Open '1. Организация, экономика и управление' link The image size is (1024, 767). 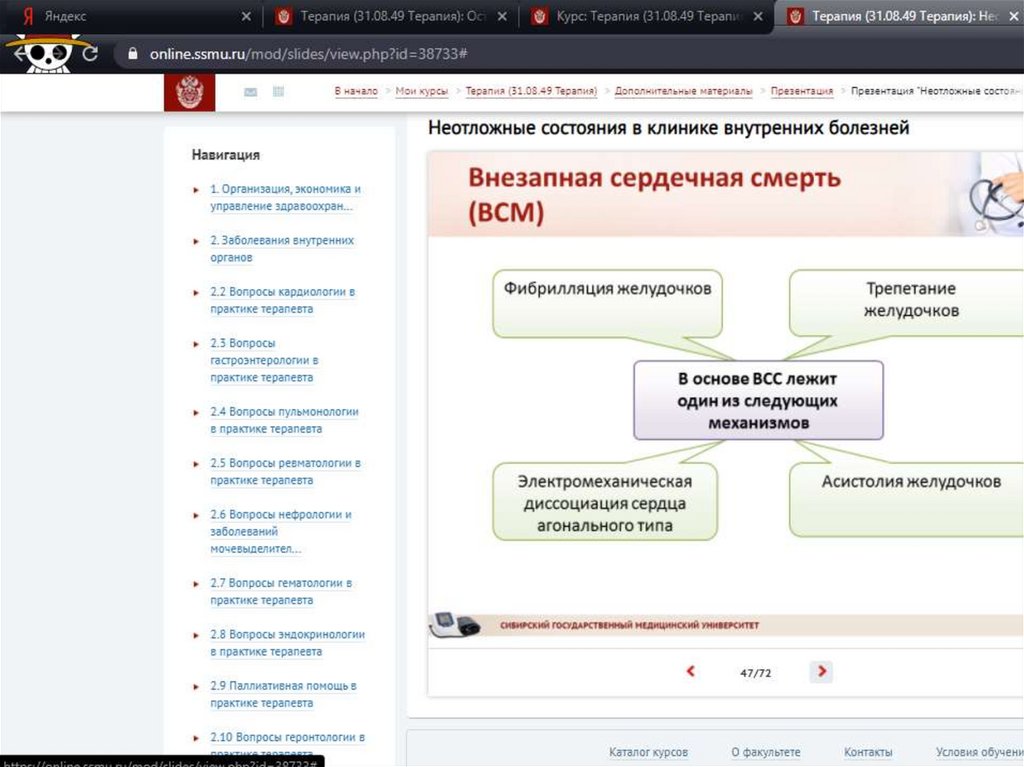(285, 197)
